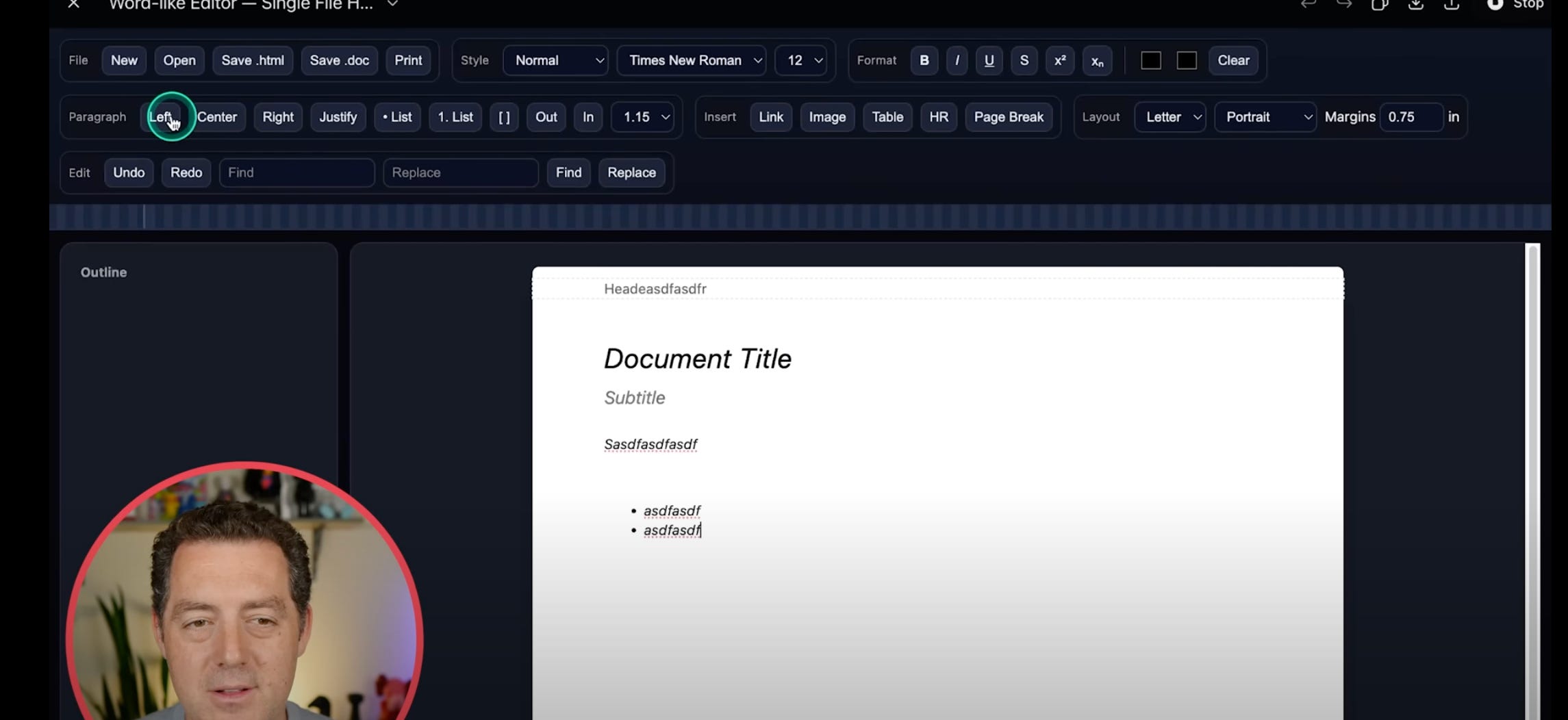This screenshot has height=720, width=1568.
Task: Open the font size 12 dropdown
Action: [x=800, y=60]
